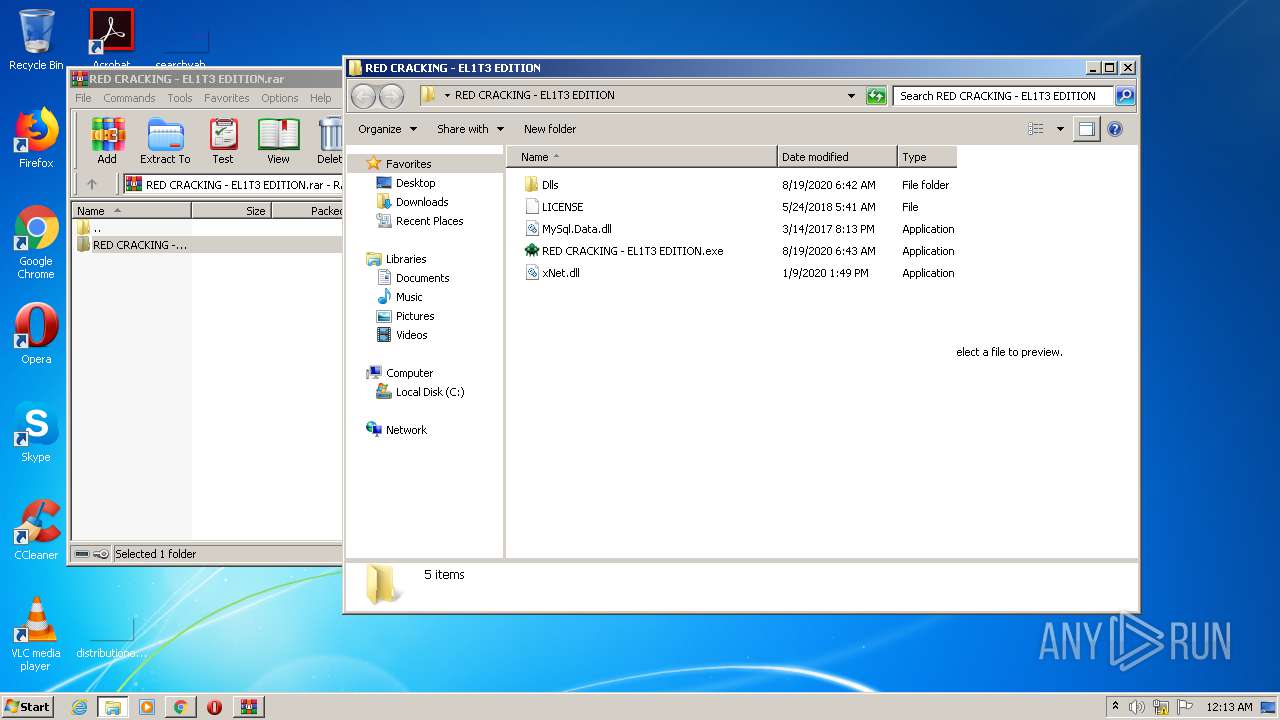
Task: Sort by Date modified column
Action: [x=837, y=157]
